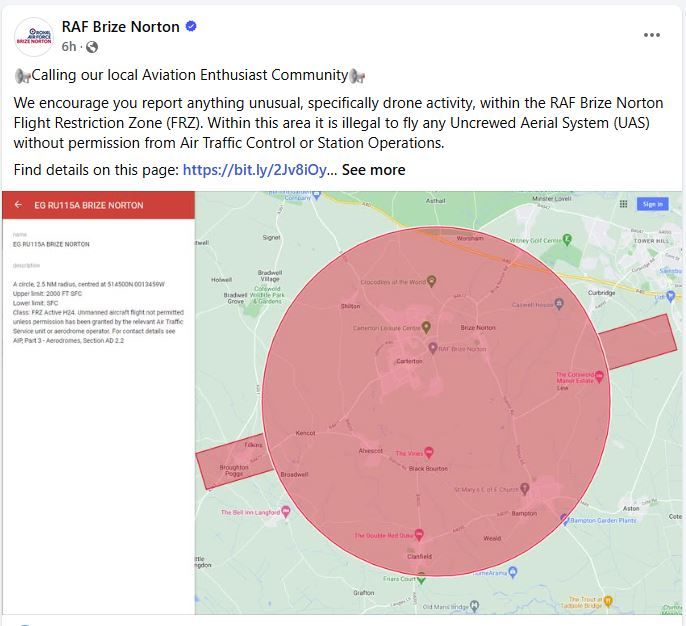Click the globe public audience icon

[92, 47]
